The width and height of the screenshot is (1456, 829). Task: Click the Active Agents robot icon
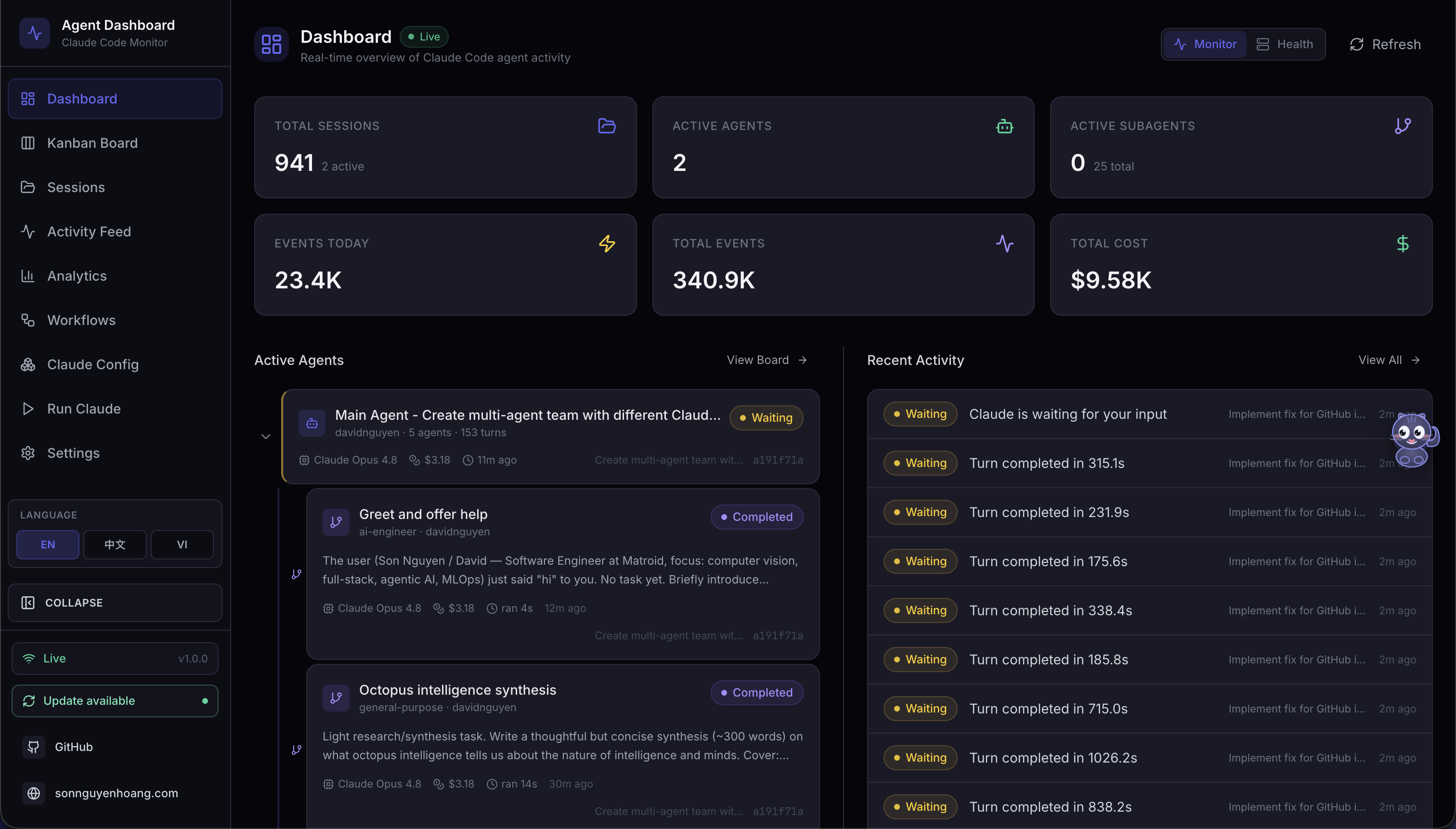1004,126
